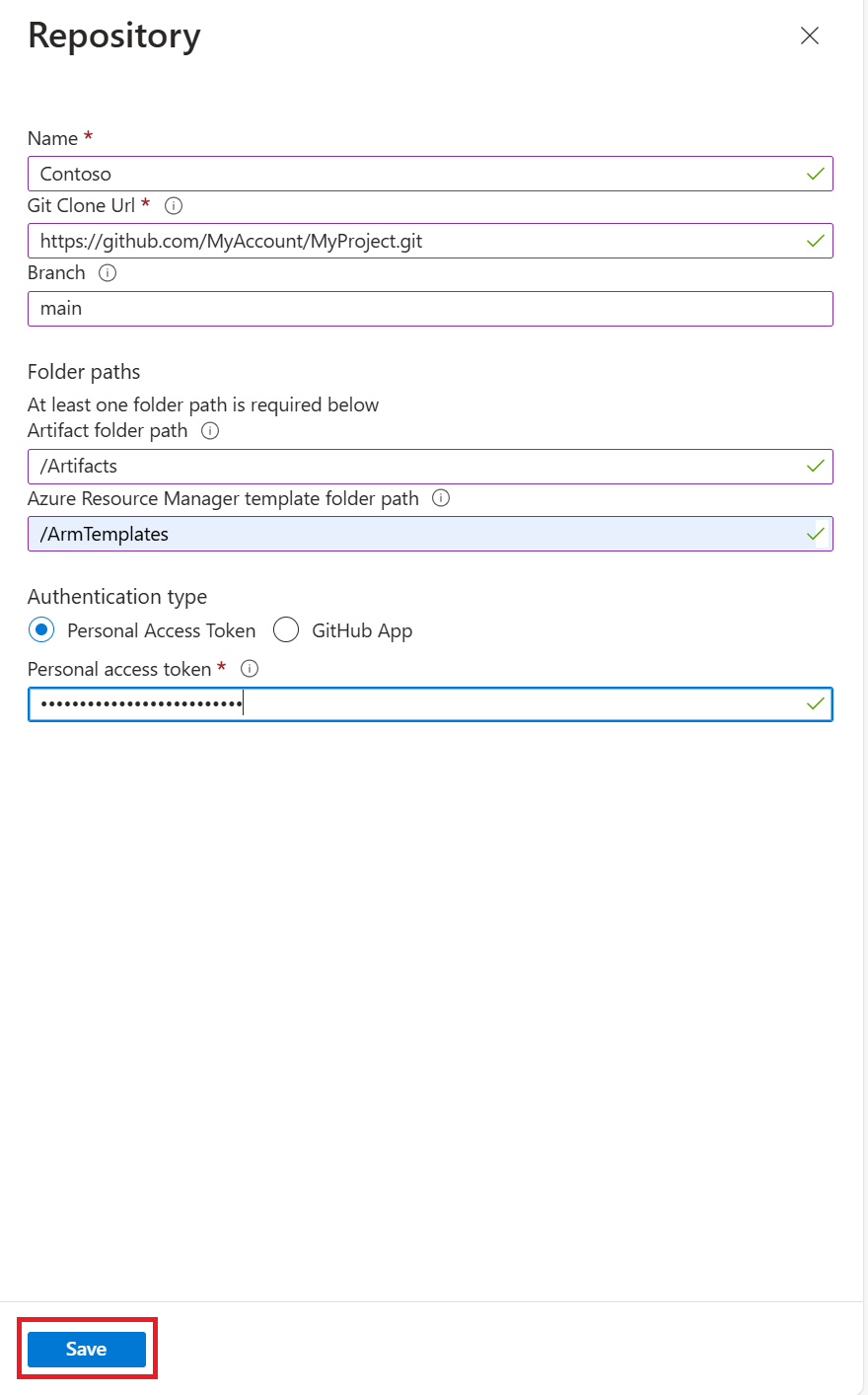Click the Personal access token info icon
Viewport: 868px width, 1395px height.
click(x=250, y=669)
